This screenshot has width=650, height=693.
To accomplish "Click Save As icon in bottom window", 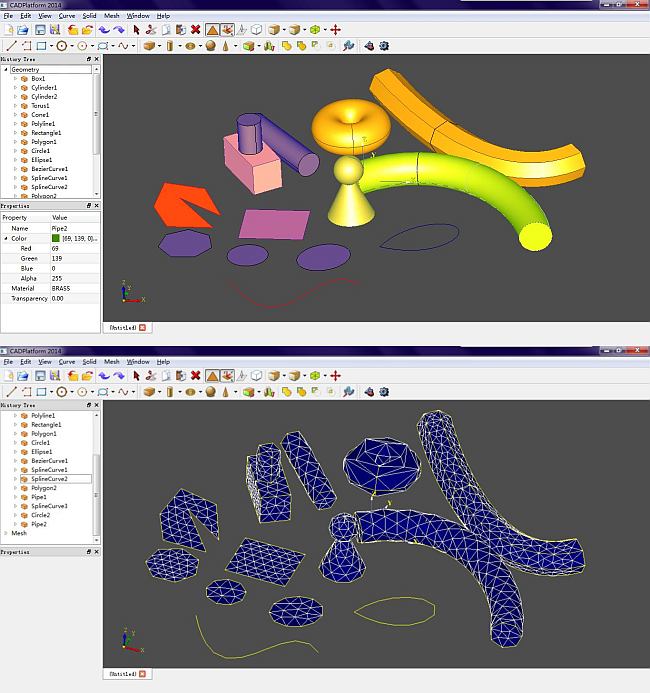I will [55, 376].
